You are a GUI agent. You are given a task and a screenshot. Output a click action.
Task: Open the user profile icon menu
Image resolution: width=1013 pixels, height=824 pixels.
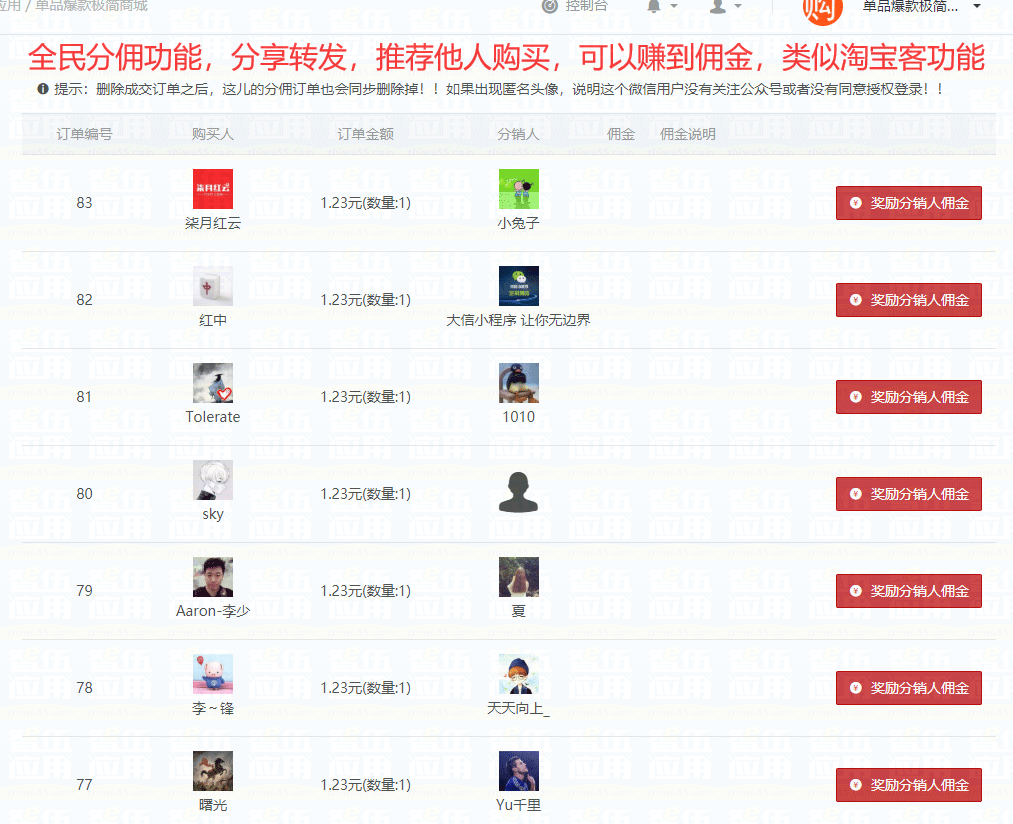point(717,6)
